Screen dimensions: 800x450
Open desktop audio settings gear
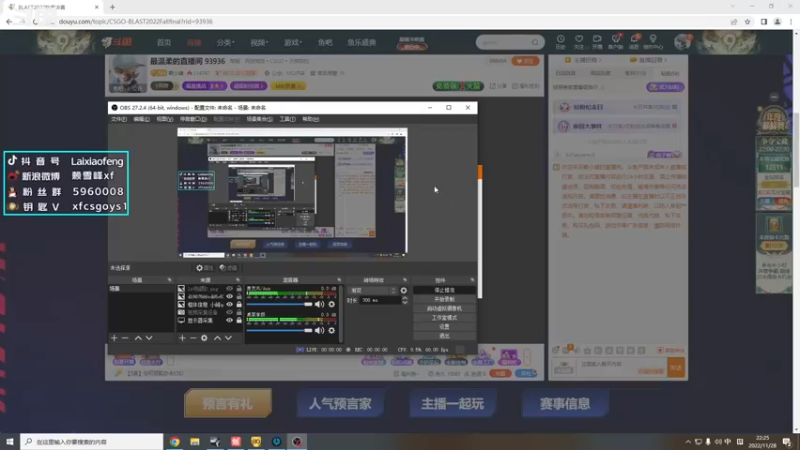pyautogui.click(x=332, y=330)
